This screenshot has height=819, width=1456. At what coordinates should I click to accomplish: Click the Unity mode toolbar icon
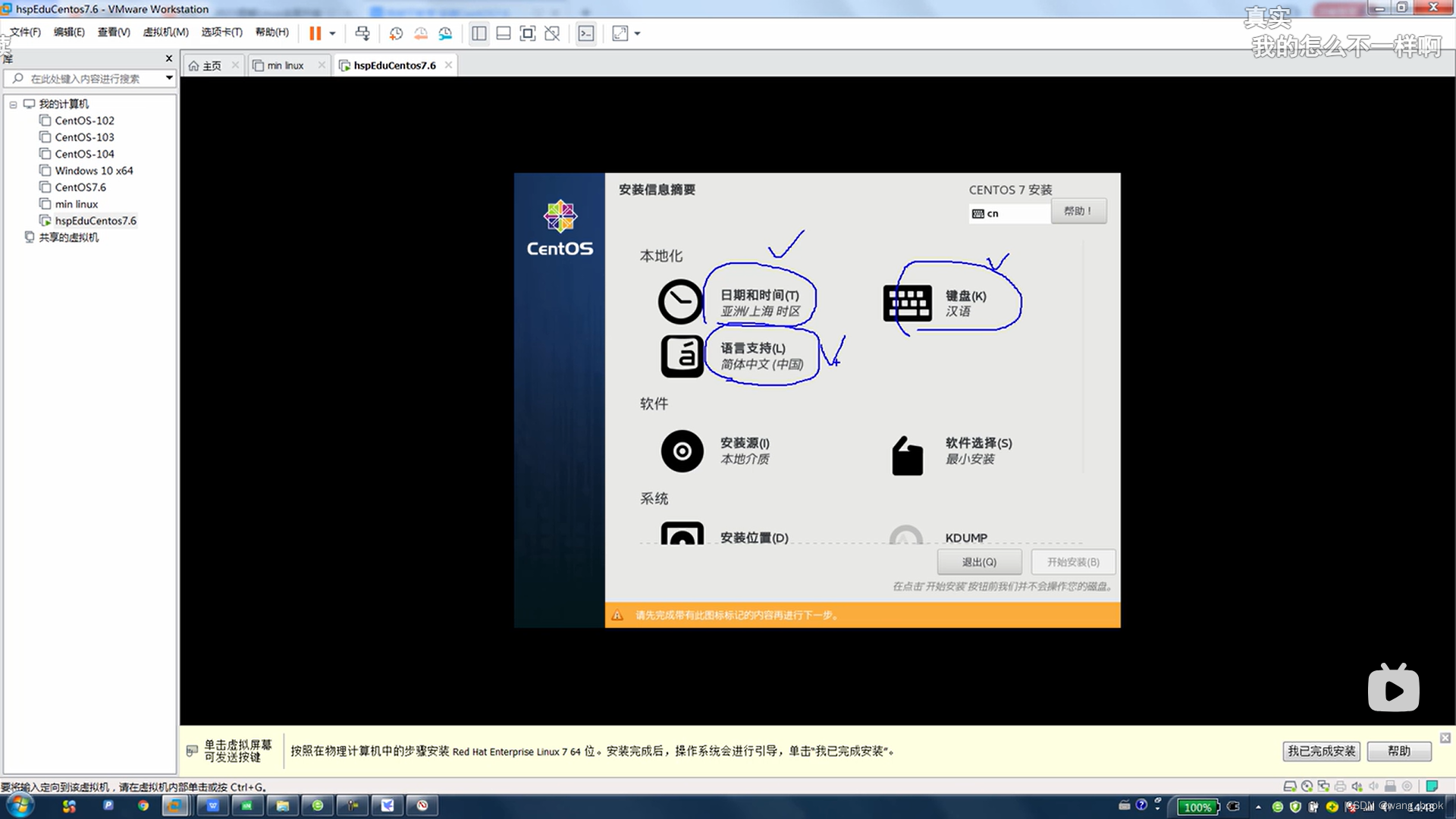(x=552, y=33)
